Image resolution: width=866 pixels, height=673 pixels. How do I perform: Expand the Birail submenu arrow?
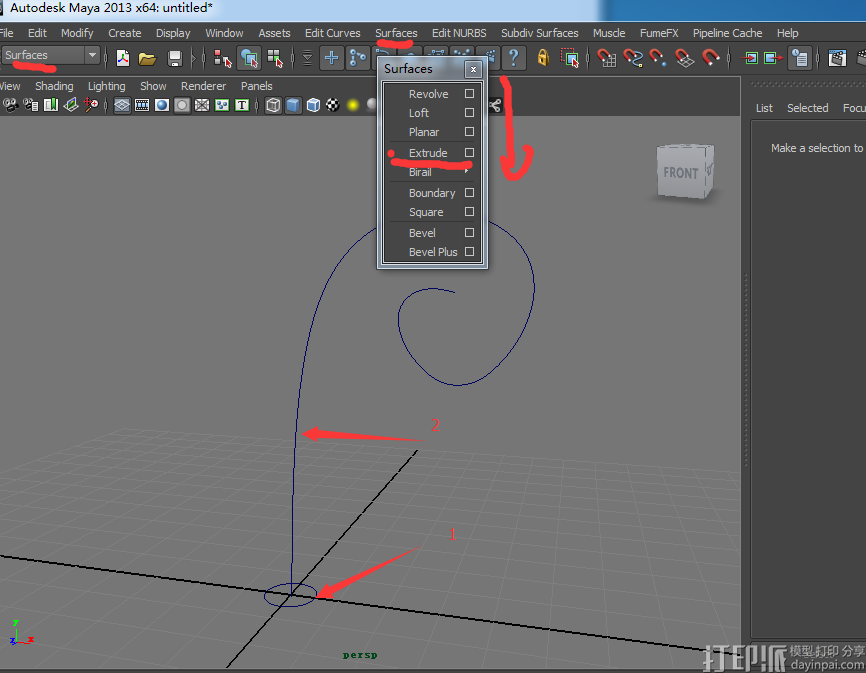coord(467,172)
